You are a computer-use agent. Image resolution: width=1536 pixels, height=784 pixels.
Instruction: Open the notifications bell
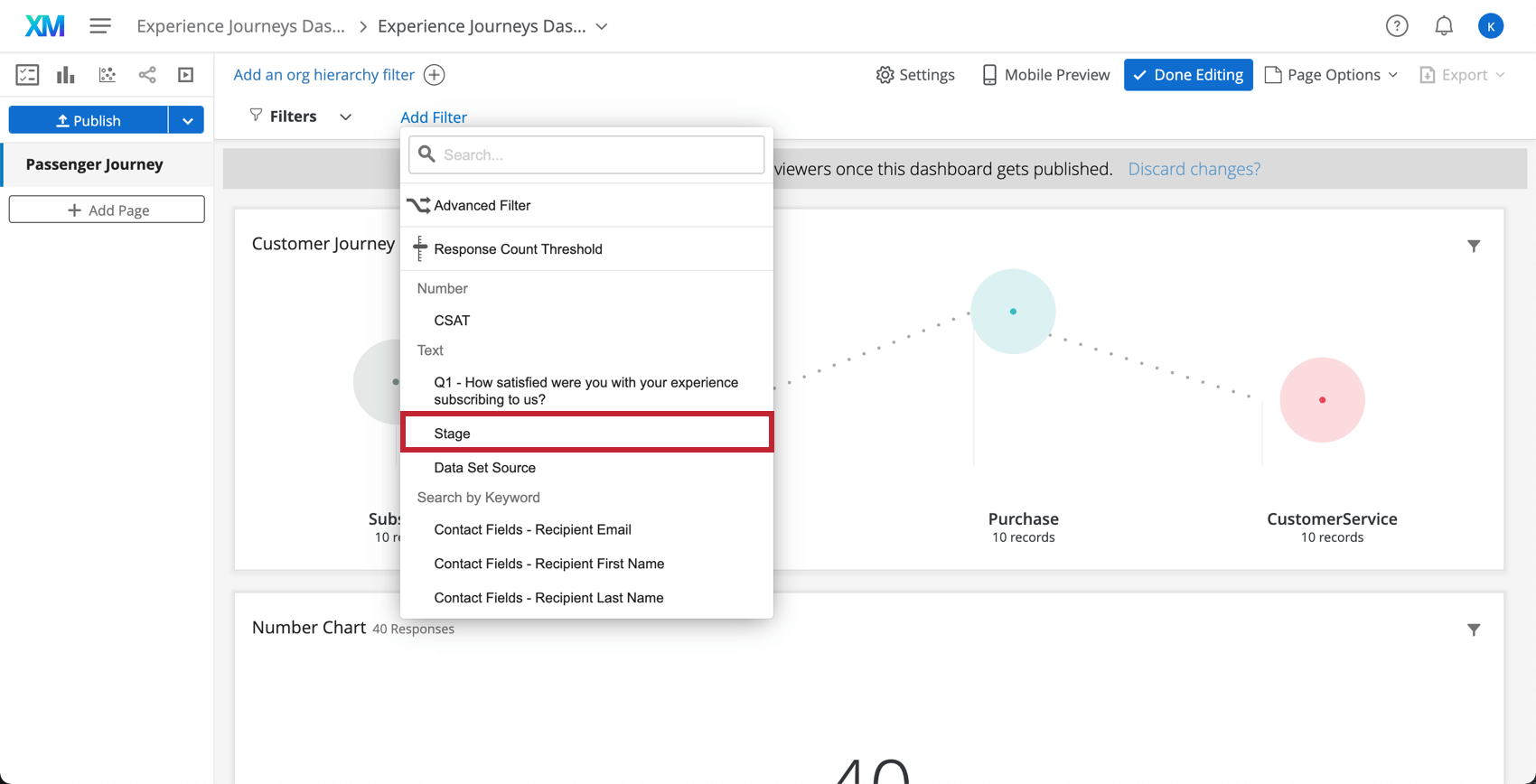coord(1444,26)
